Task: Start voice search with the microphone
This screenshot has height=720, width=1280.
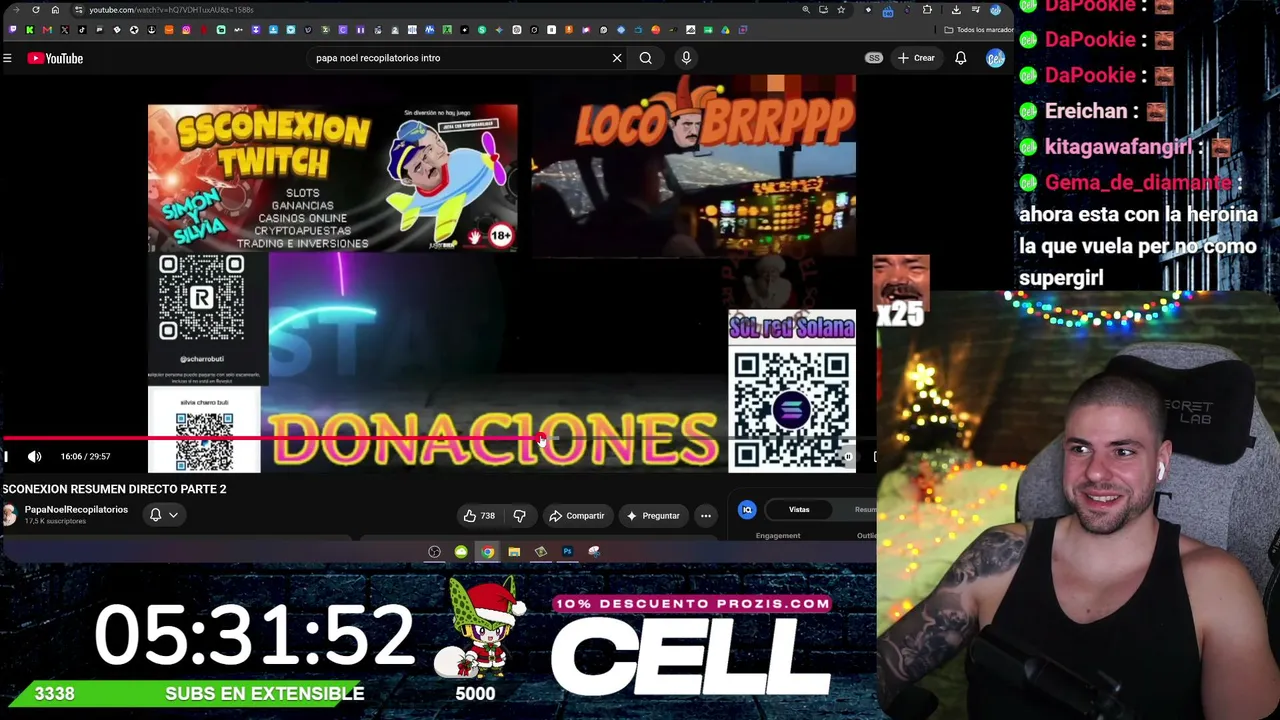Action: [686, 58]
